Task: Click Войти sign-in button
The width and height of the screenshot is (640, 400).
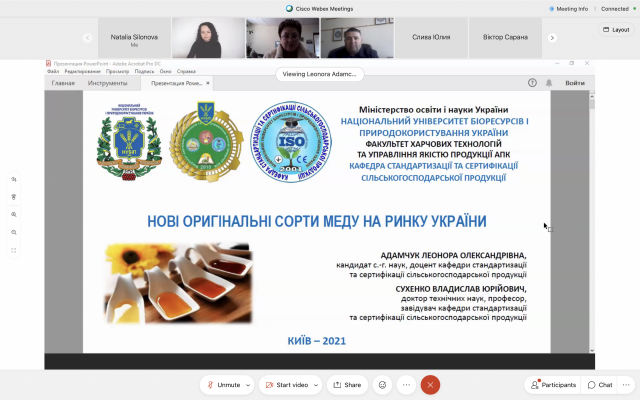Action: pyautogui.click(x=575, y=83)
